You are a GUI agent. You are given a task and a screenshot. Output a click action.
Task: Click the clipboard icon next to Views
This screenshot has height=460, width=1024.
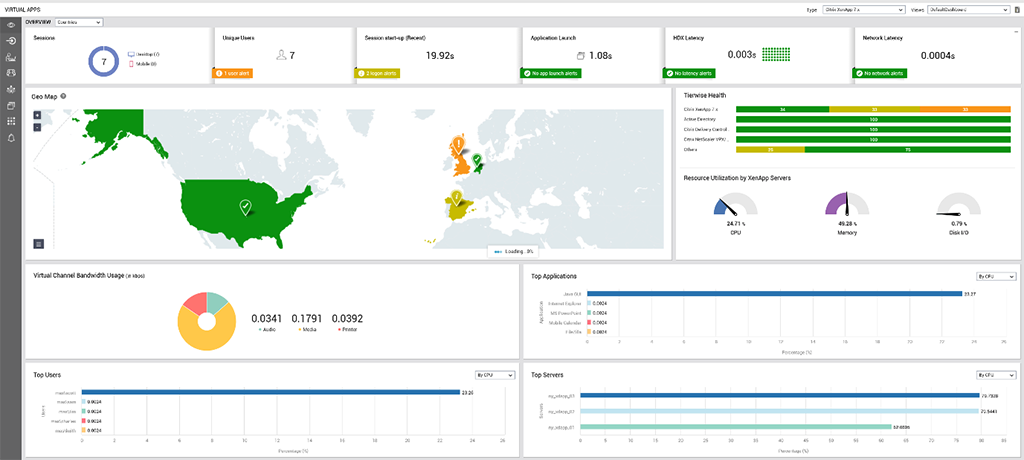click(1017, 10)
